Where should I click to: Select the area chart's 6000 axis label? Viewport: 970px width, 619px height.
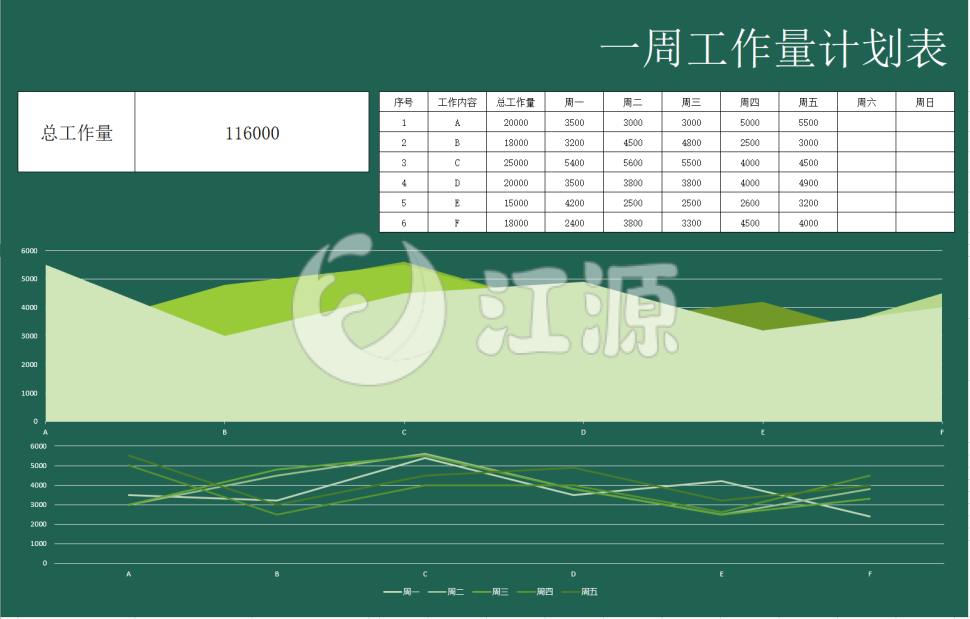click(29, 250)
